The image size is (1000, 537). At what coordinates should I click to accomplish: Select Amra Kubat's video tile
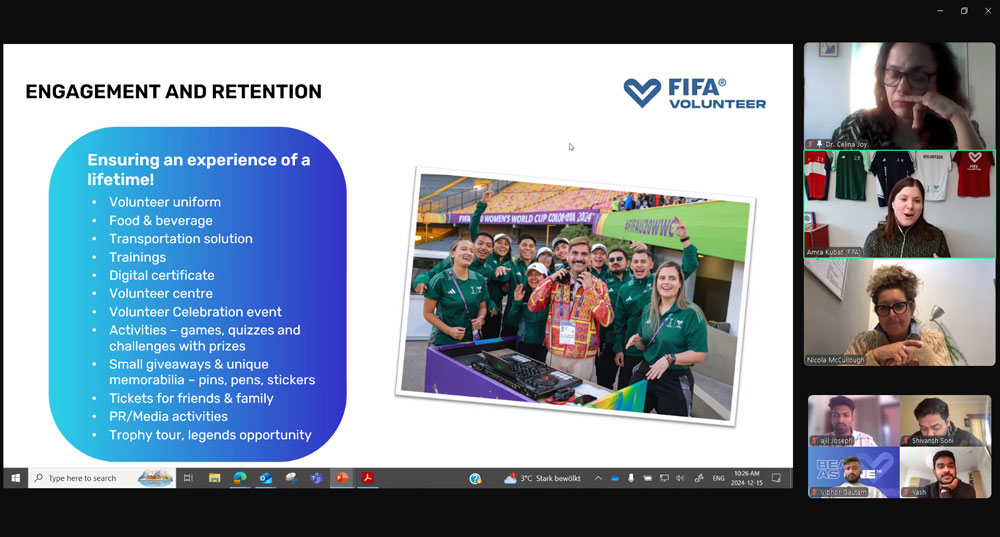899,204
